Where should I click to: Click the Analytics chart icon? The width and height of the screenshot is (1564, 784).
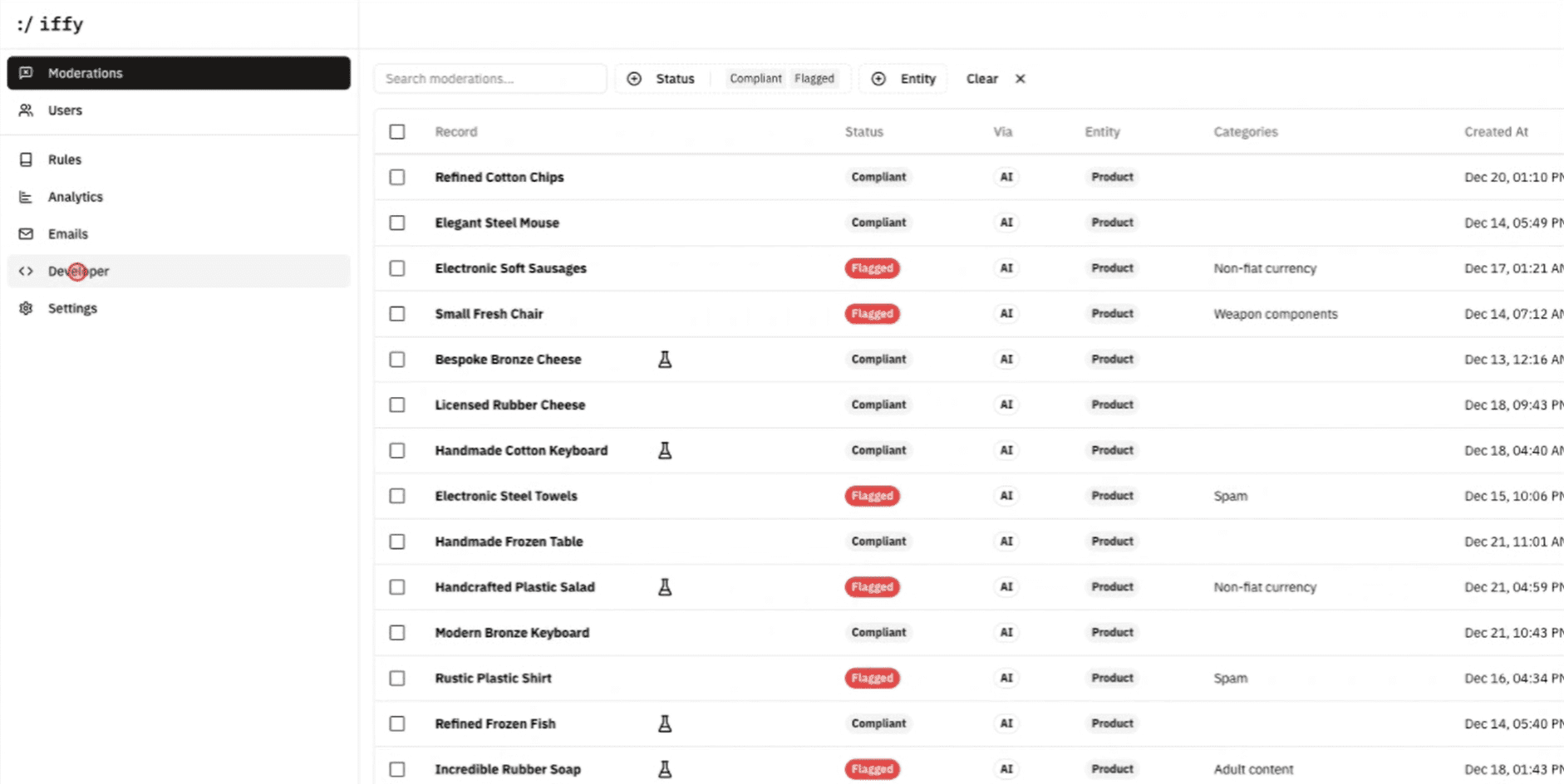(x=26, y=197)
